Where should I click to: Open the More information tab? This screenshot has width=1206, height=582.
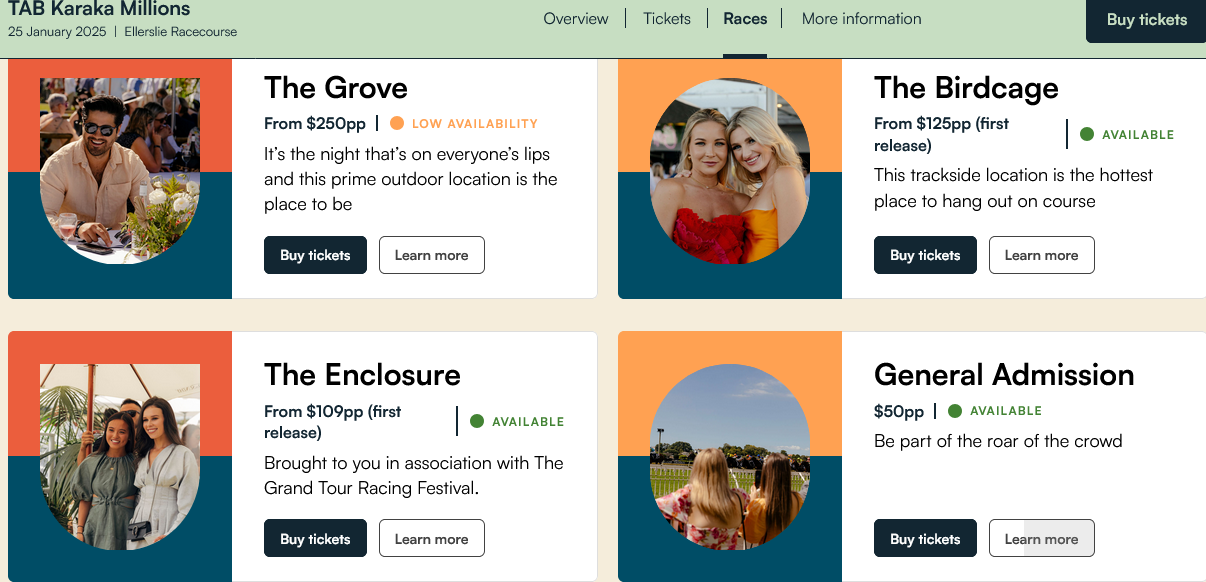pos(862,19)
